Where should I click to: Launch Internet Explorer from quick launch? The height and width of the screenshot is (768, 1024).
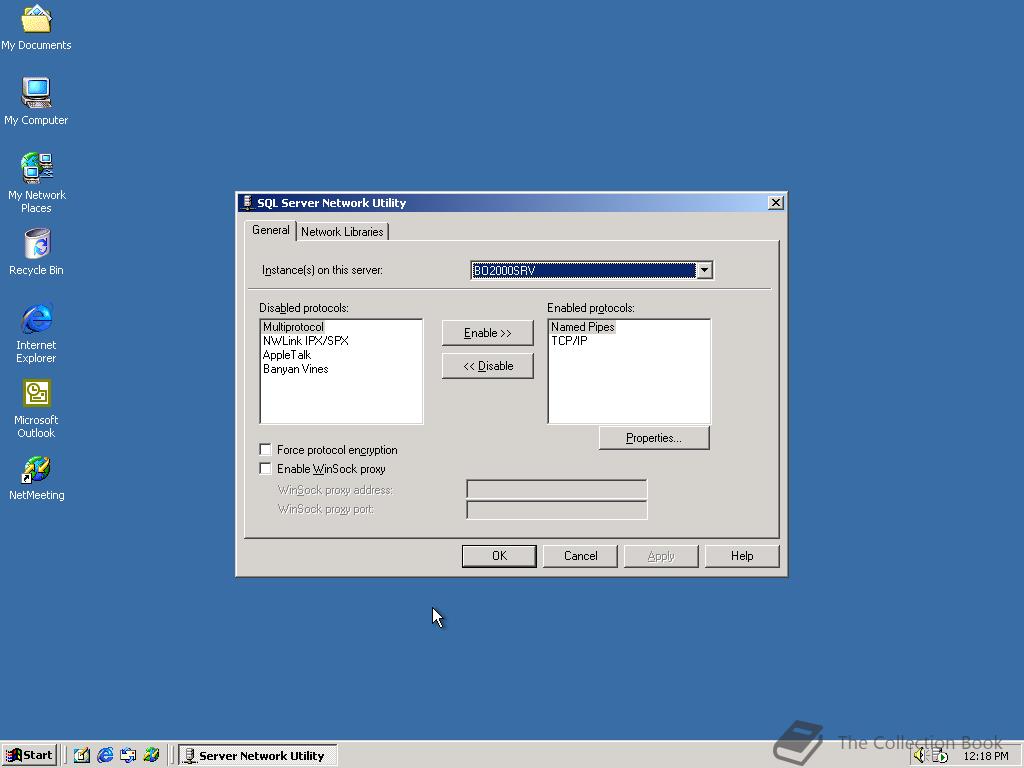104,755
